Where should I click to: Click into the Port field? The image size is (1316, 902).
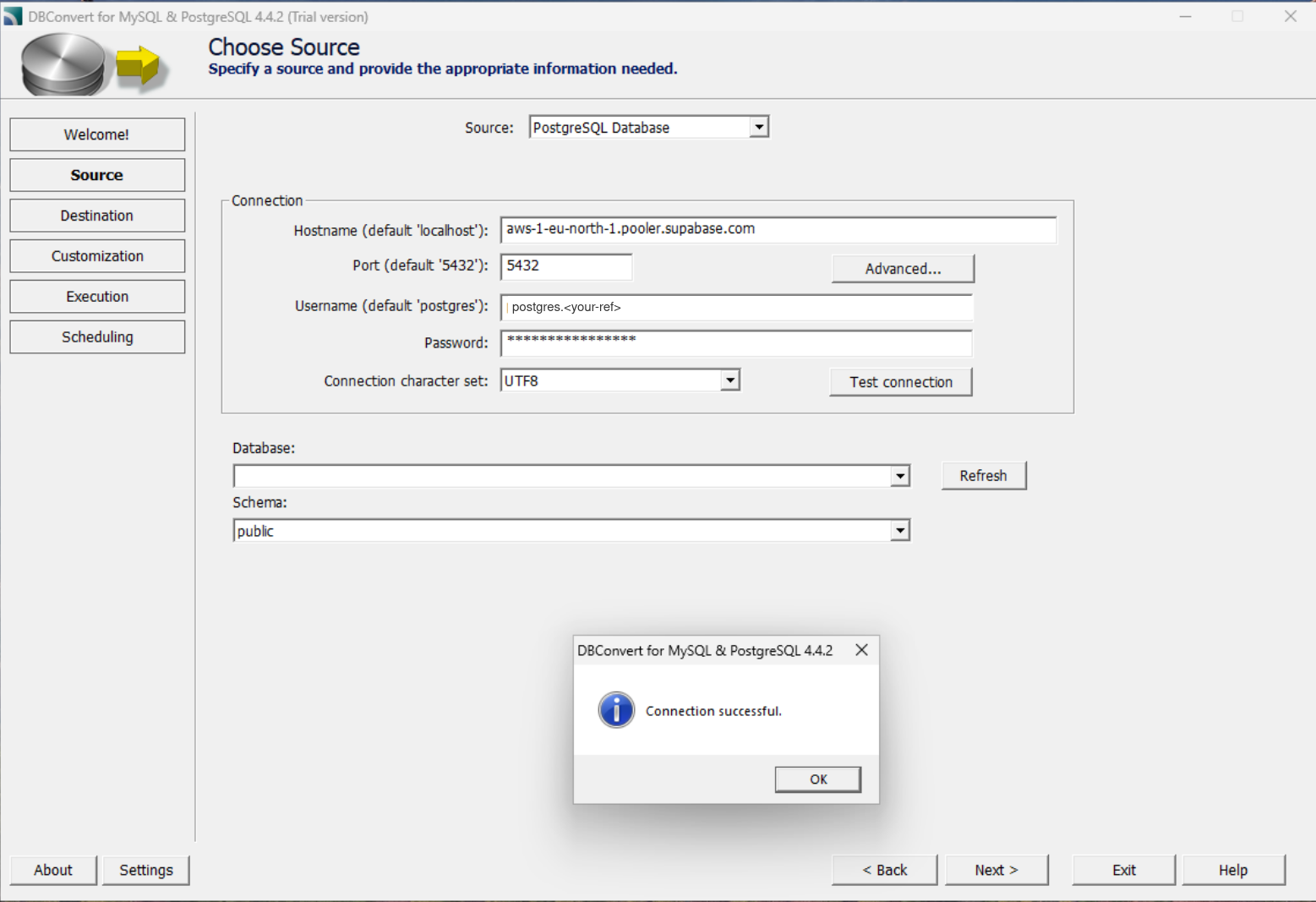pos(566,266)
